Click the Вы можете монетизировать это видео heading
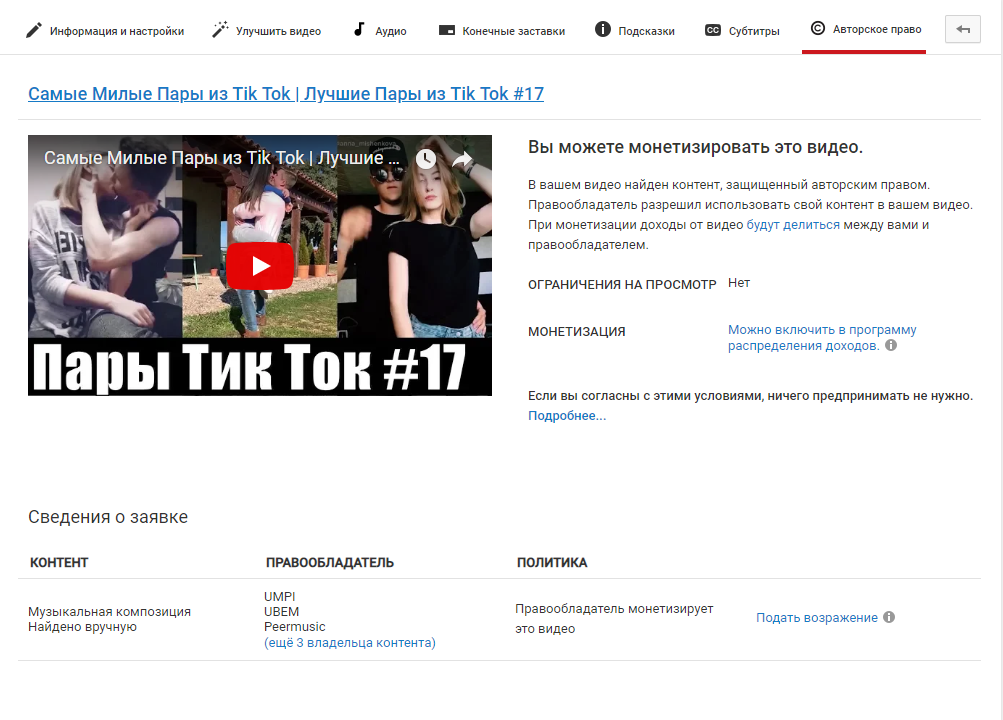This screenshot has height=720, width=1003. [695, 147]
